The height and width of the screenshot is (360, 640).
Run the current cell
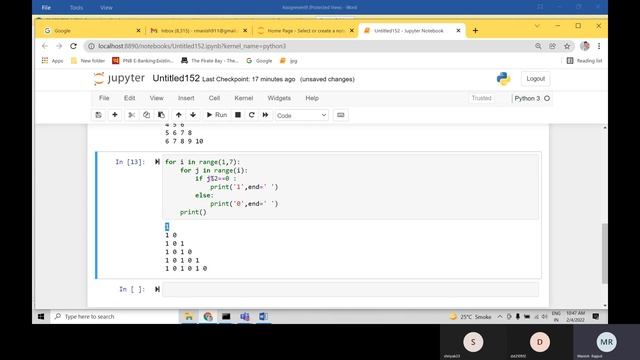[x=217, y=115]
